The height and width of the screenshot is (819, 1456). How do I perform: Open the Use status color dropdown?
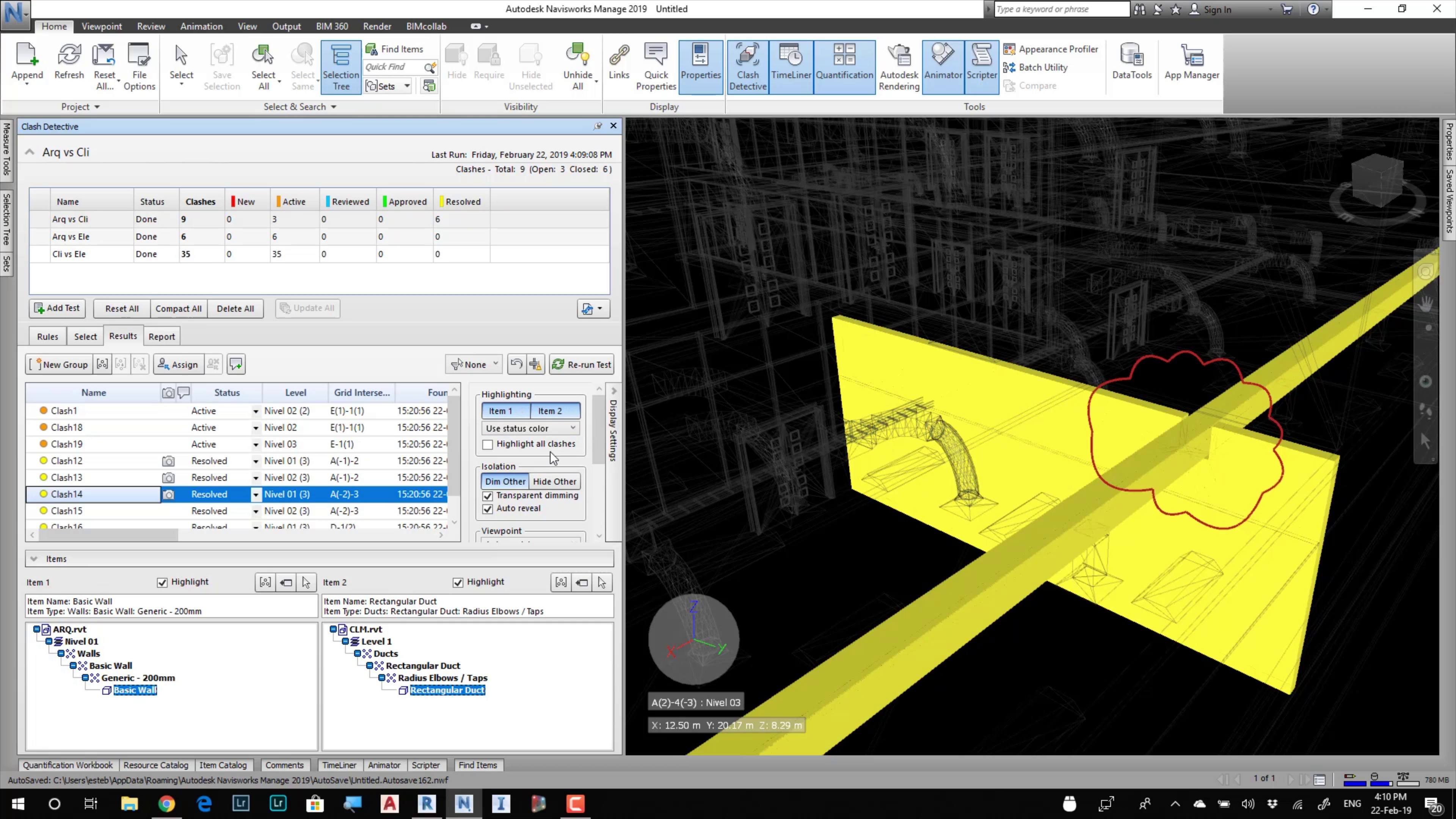click(530, 428)
